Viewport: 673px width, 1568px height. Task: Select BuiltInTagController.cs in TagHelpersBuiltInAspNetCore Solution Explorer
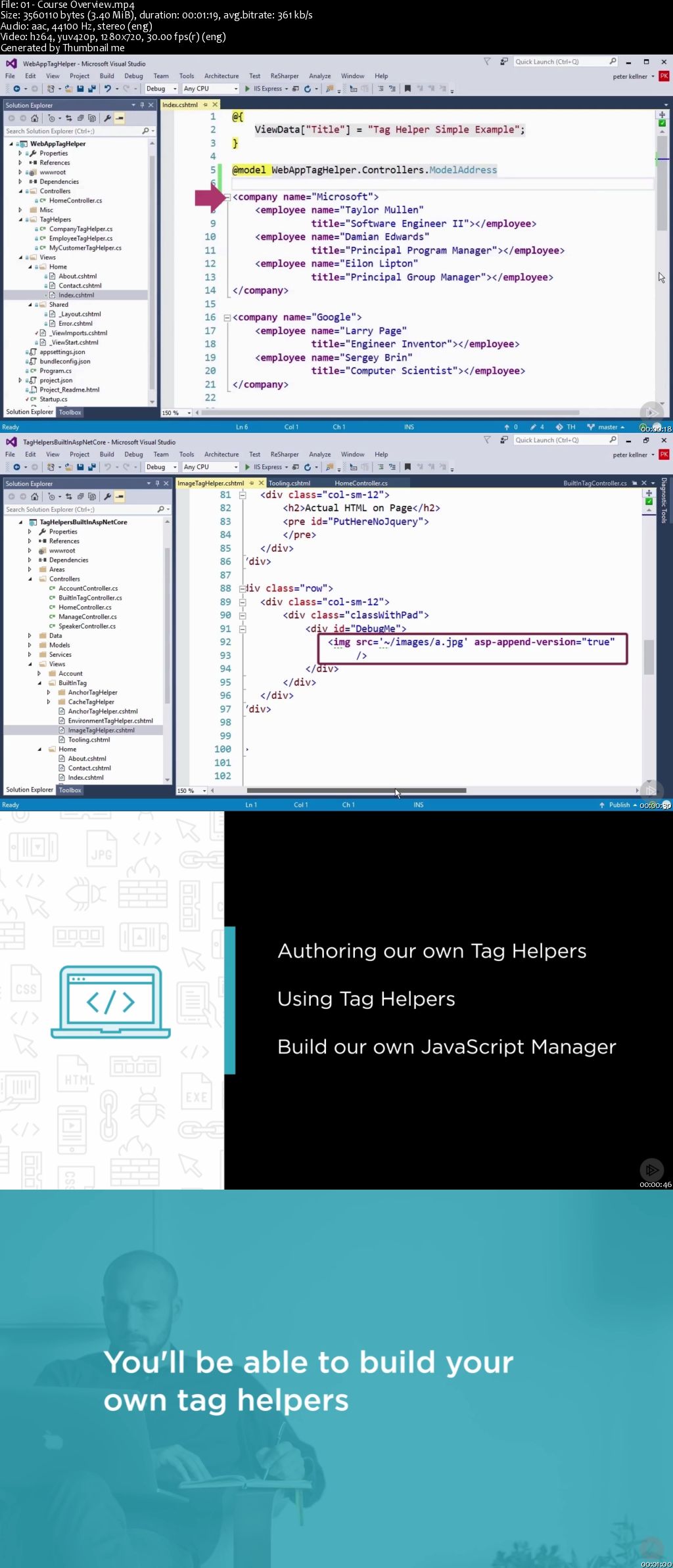[90, 598]
